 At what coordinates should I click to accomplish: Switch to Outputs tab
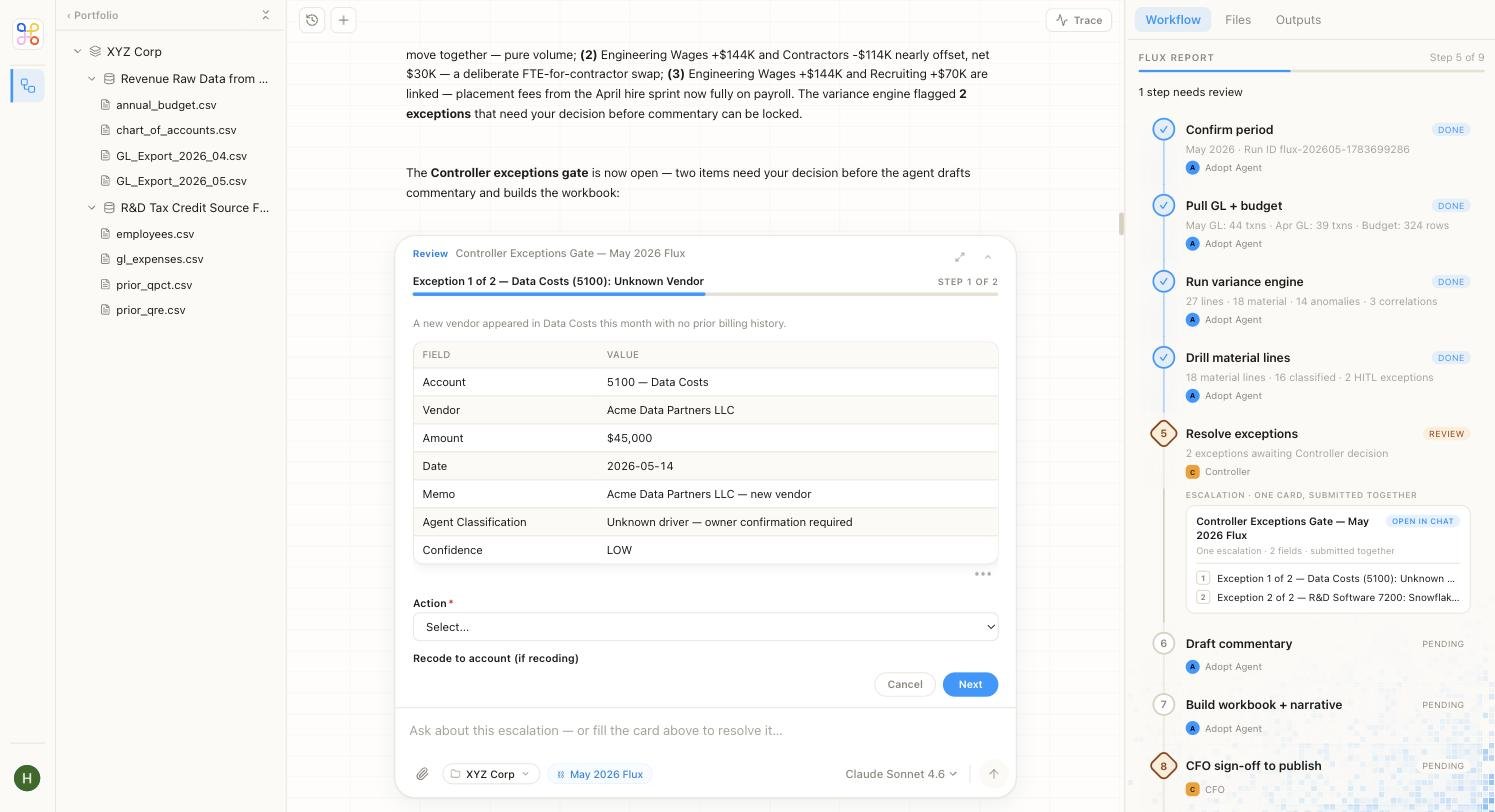coord(1298,20)
